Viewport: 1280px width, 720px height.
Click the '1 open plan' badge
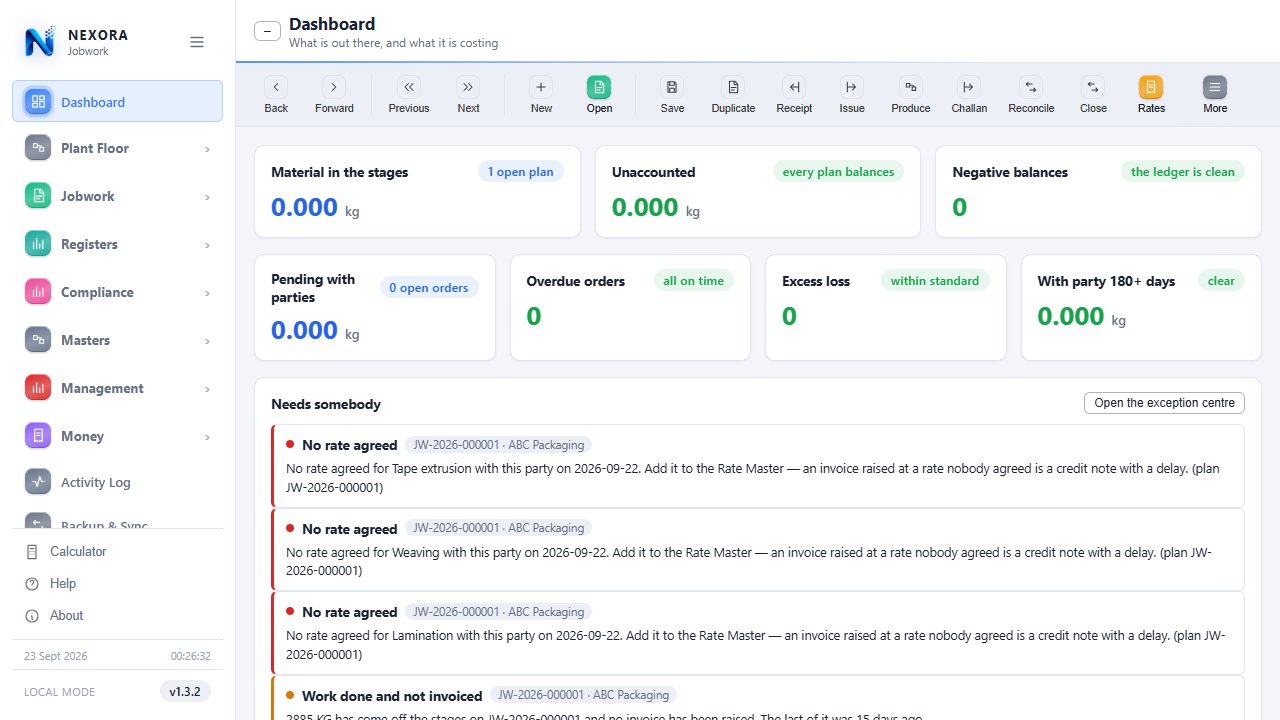coord(521,172)
